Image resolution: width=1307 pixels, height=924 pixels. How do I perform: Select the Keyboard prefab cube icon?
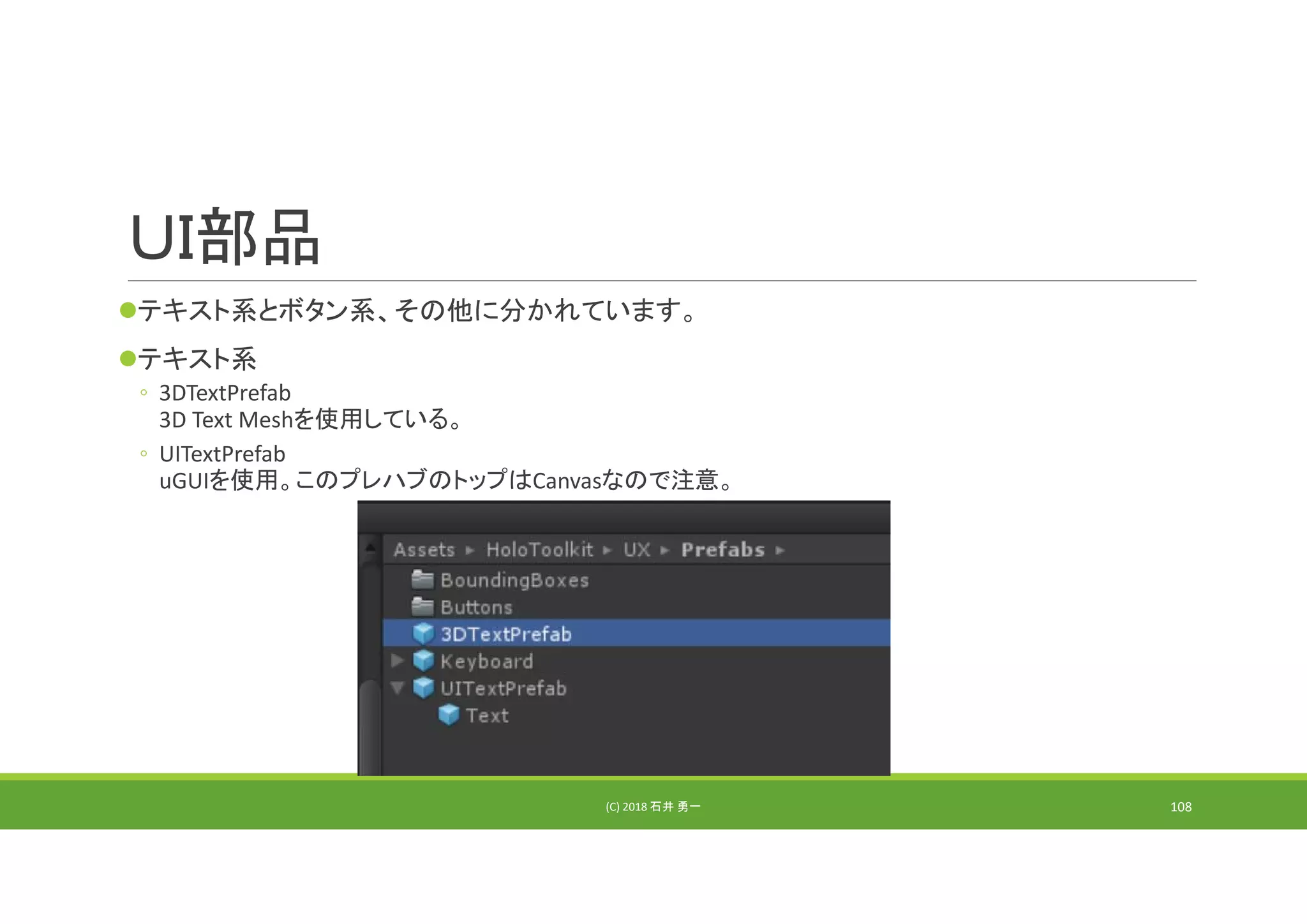[x=424, y=660]
